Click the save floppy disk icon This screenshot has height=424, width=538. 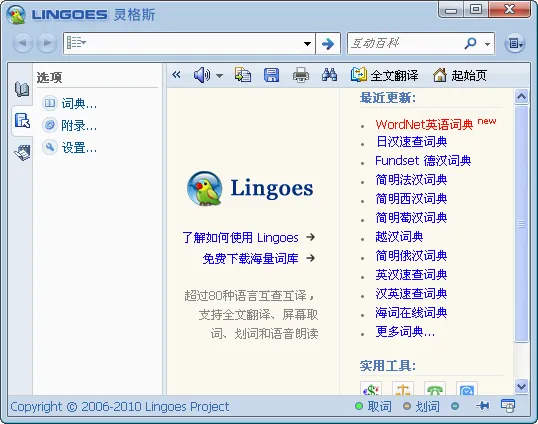tap(271, 75)
